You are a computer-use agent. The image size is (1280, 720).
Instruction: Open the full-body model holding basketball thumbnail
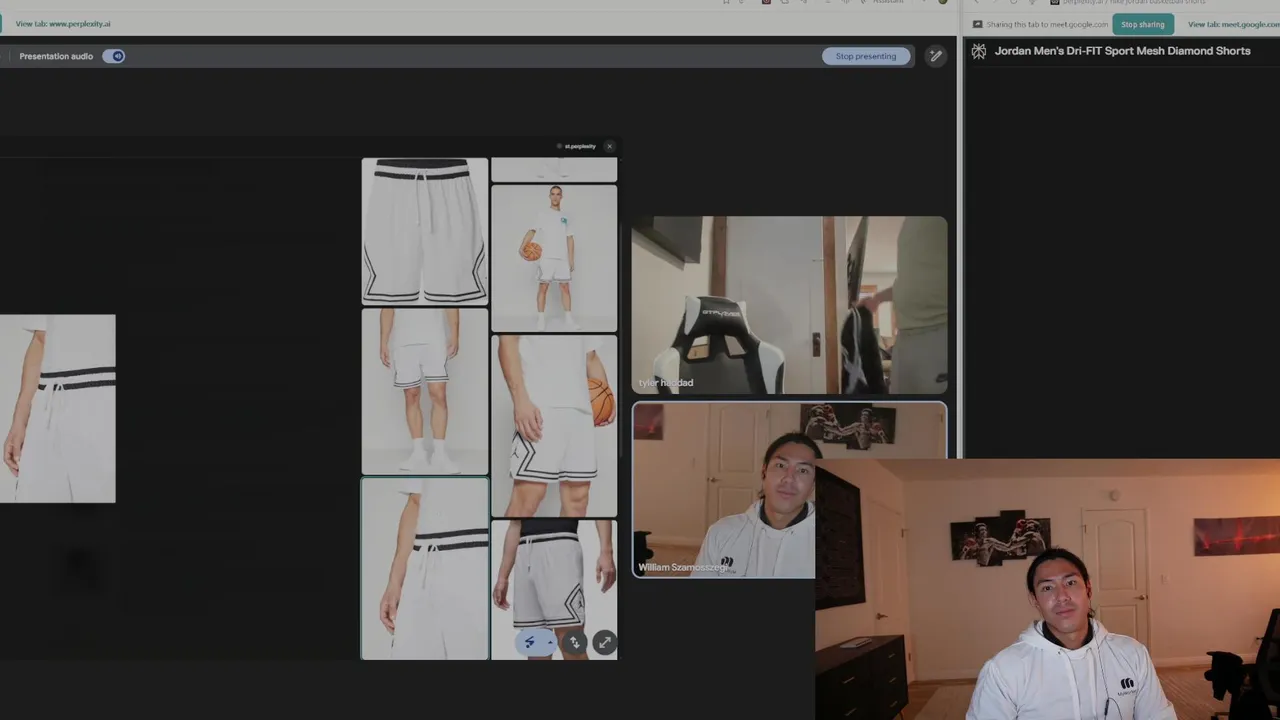(x=554, y=258)
